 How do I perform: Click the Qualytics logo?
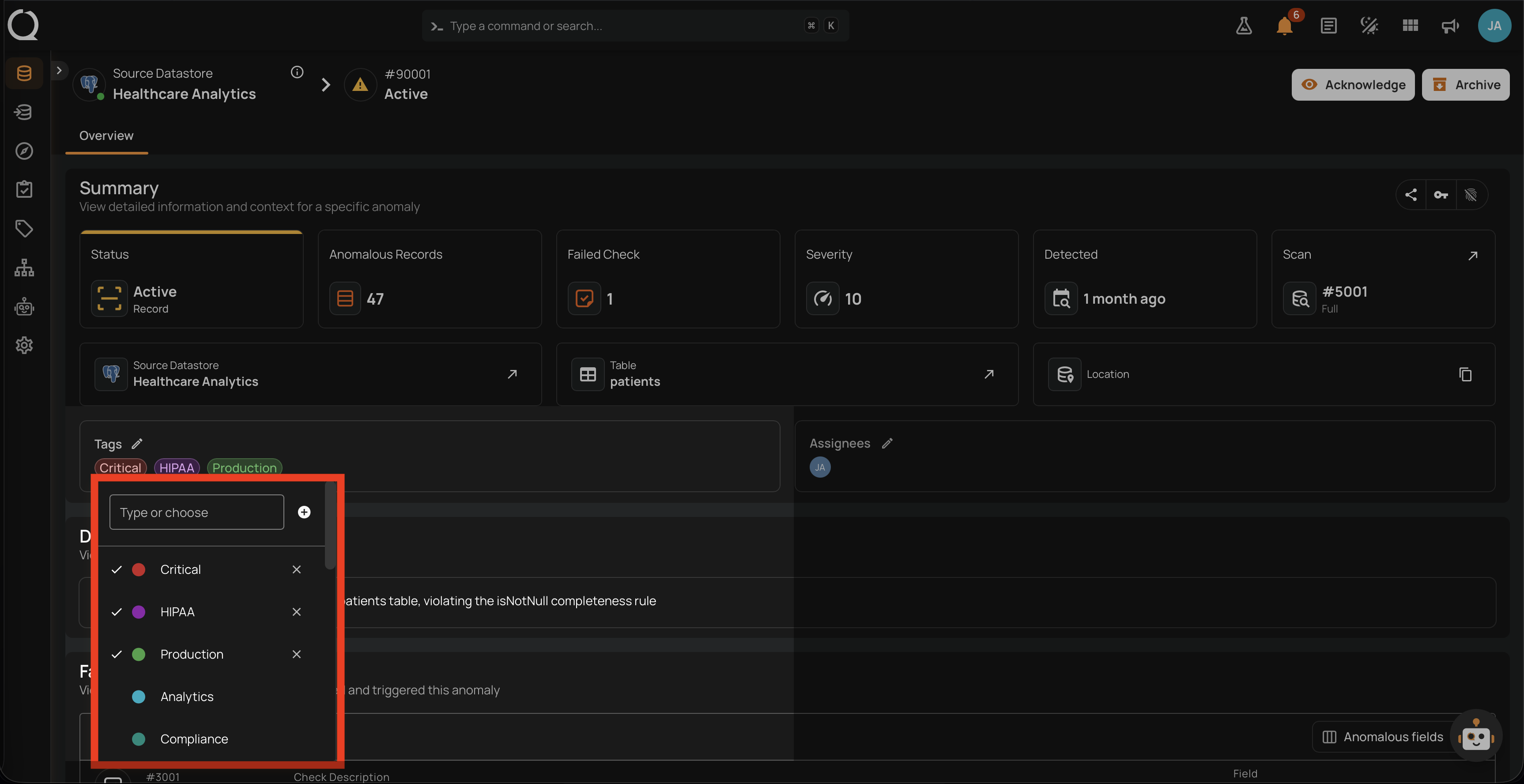[24, 25]
